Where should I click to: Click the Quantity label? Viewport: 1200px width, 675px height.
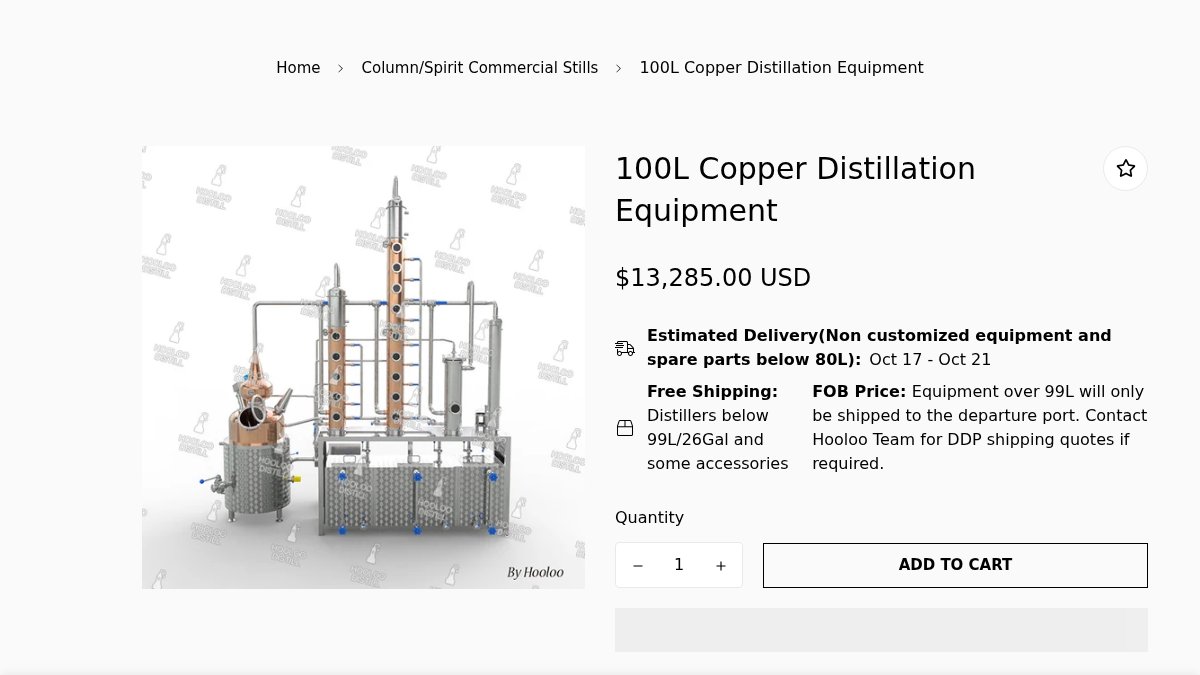point(649,518)
